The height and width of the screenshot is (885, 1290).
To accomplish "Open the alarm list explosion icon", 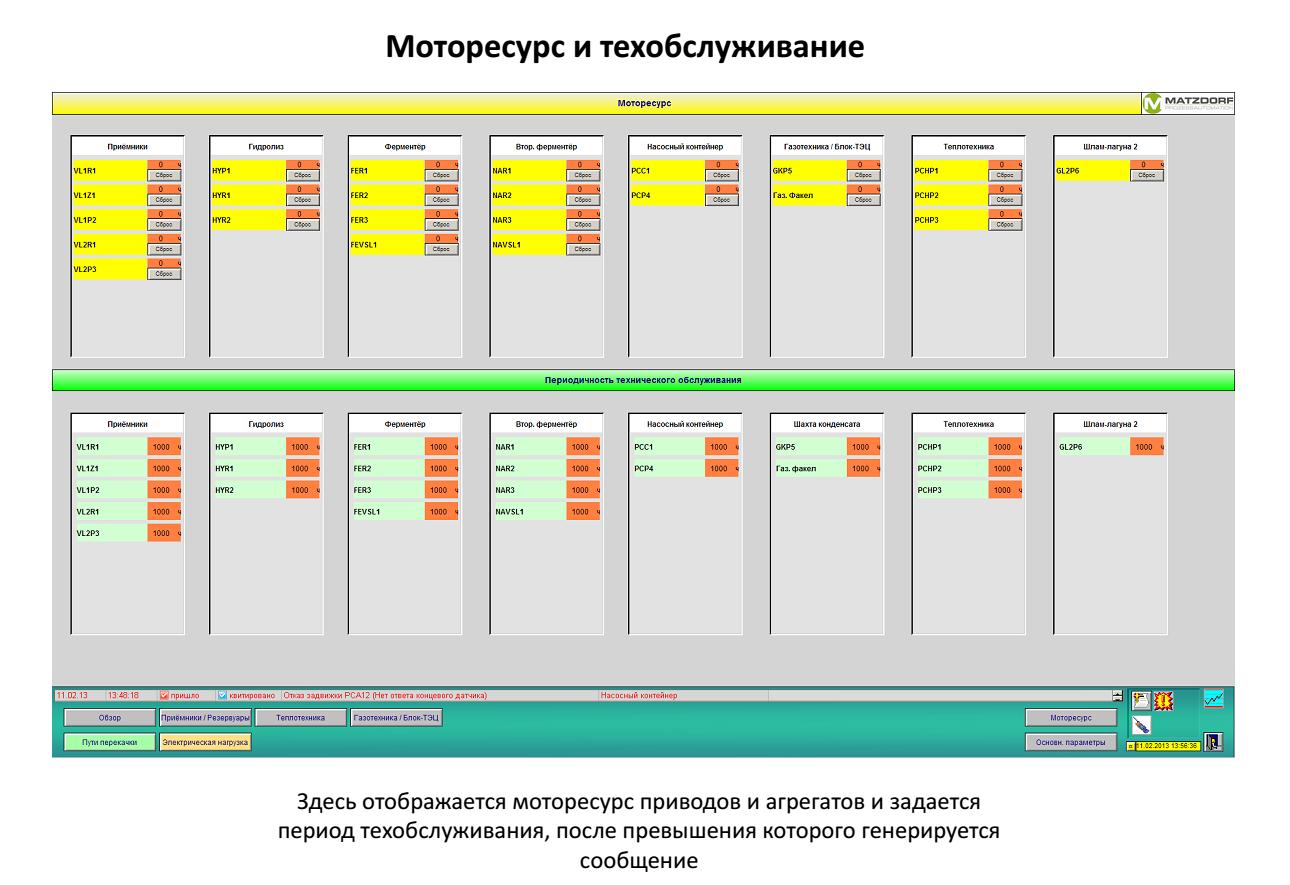I will (x=1161, y=699).
